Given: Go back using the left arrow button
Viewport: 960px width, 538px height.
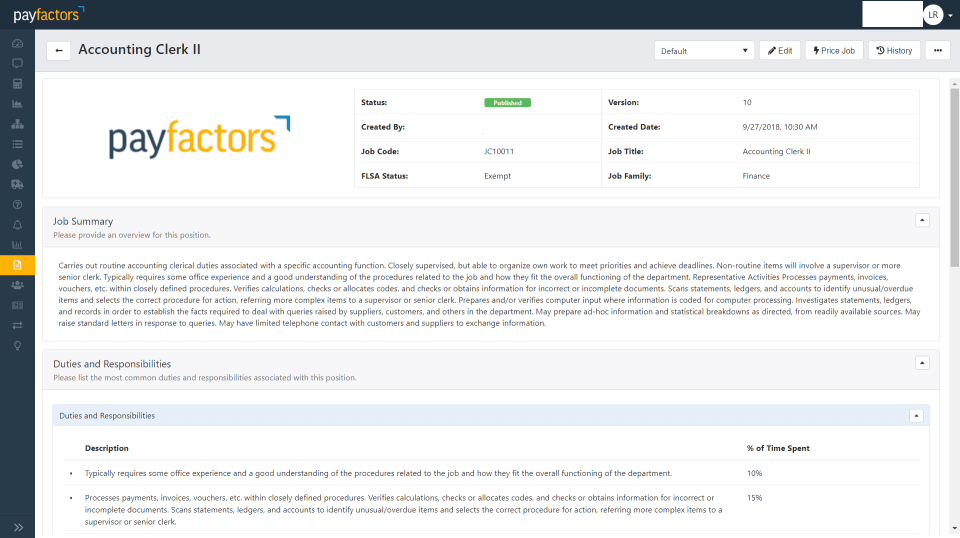Looking at the screenshot, I should [x=59, y=51].
